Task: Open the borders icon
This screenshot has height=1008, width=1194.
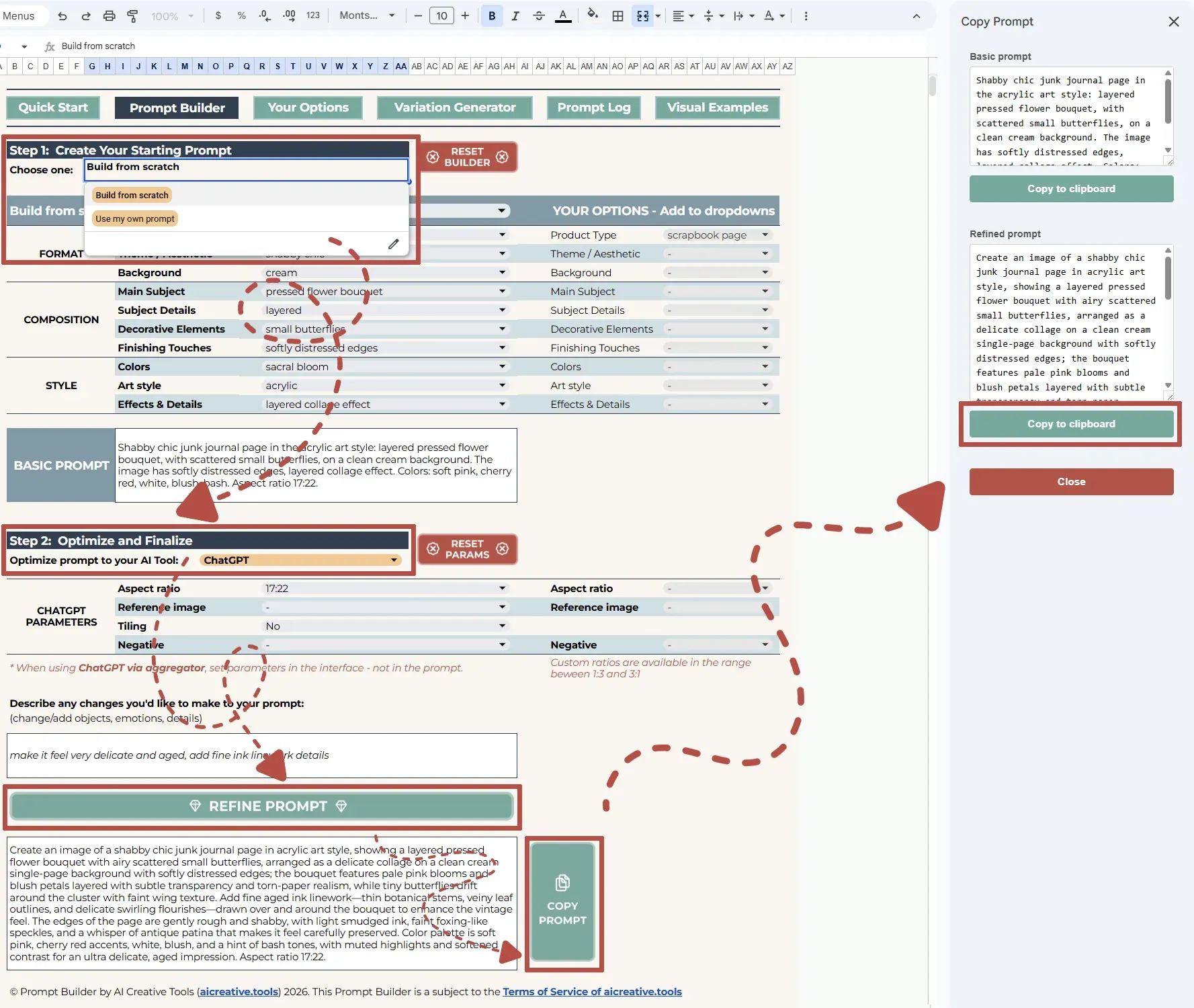Action: click(617, 16)
